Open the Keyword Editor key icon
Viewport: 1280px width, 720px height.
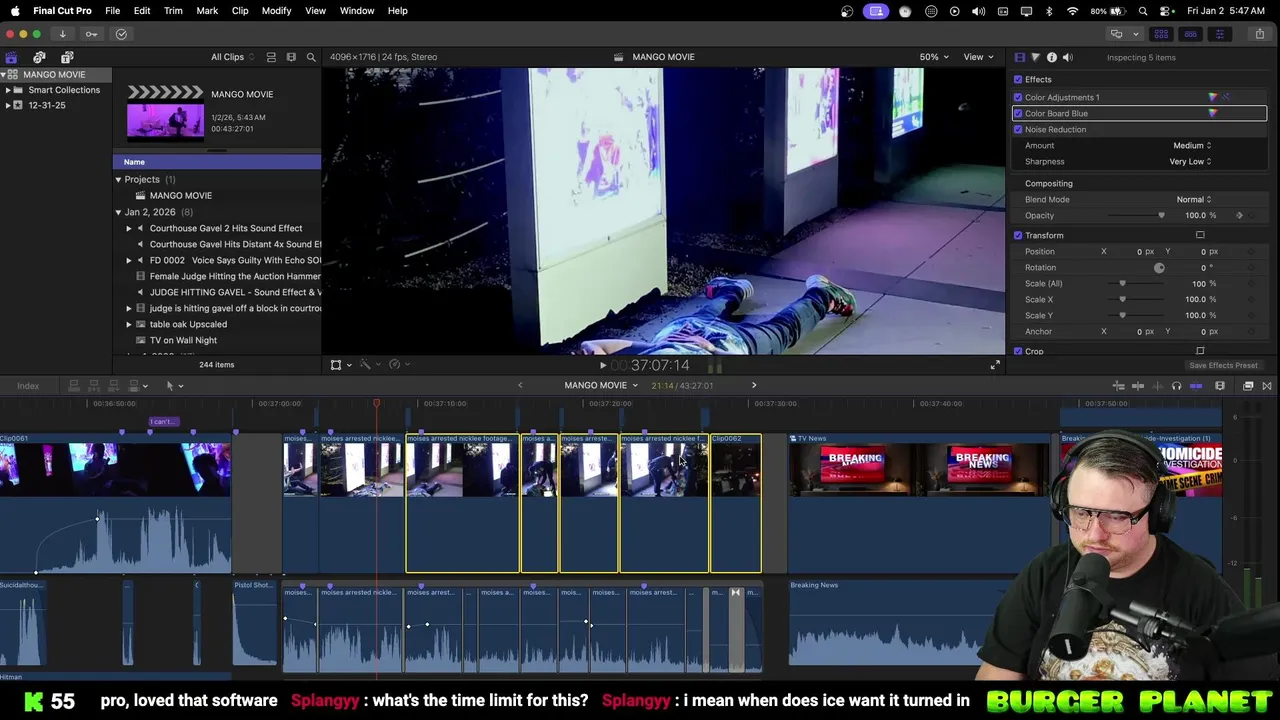click(91, 34)
